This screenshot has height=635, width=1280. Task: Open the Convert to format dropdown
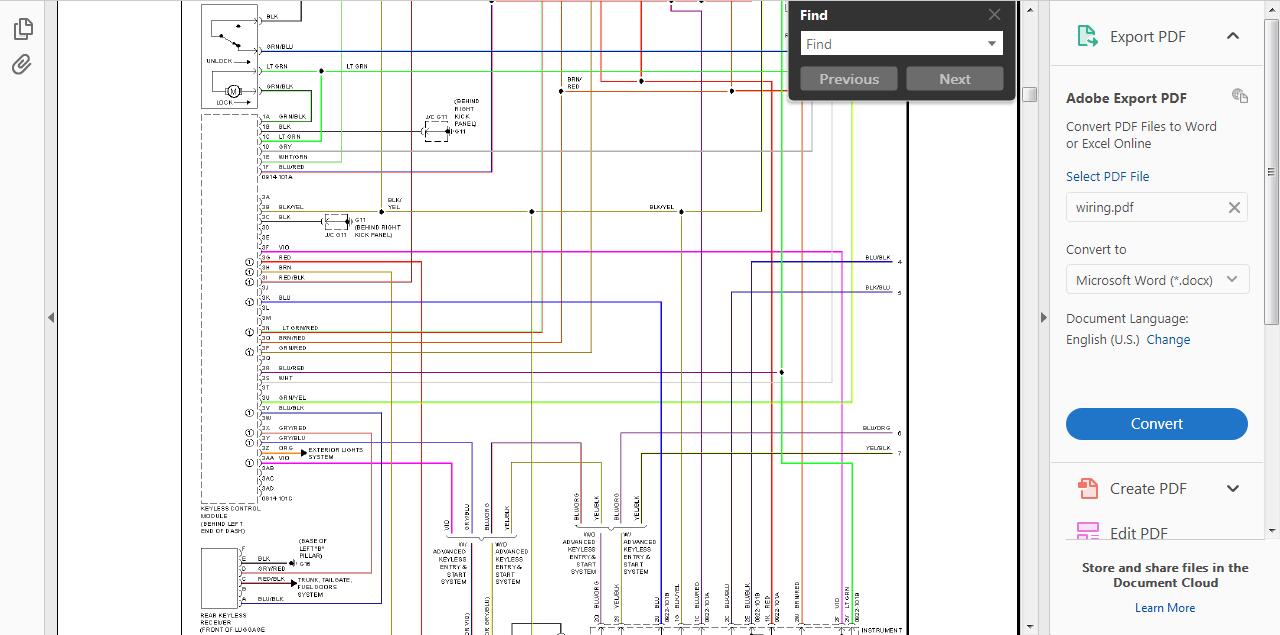[x=1158, y=280]
